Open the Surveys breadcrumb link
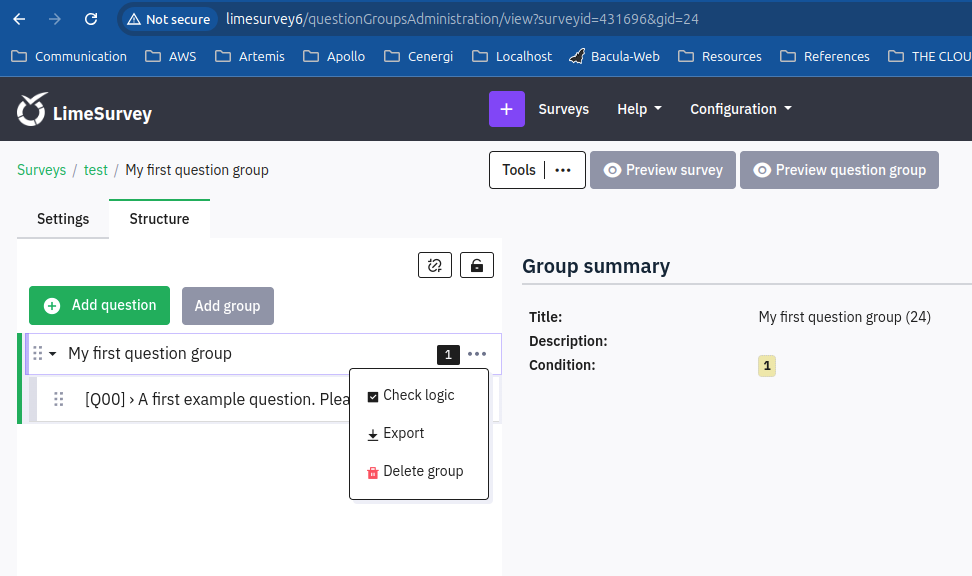Screen dimensions: 972x576 [x=41, y=170]
